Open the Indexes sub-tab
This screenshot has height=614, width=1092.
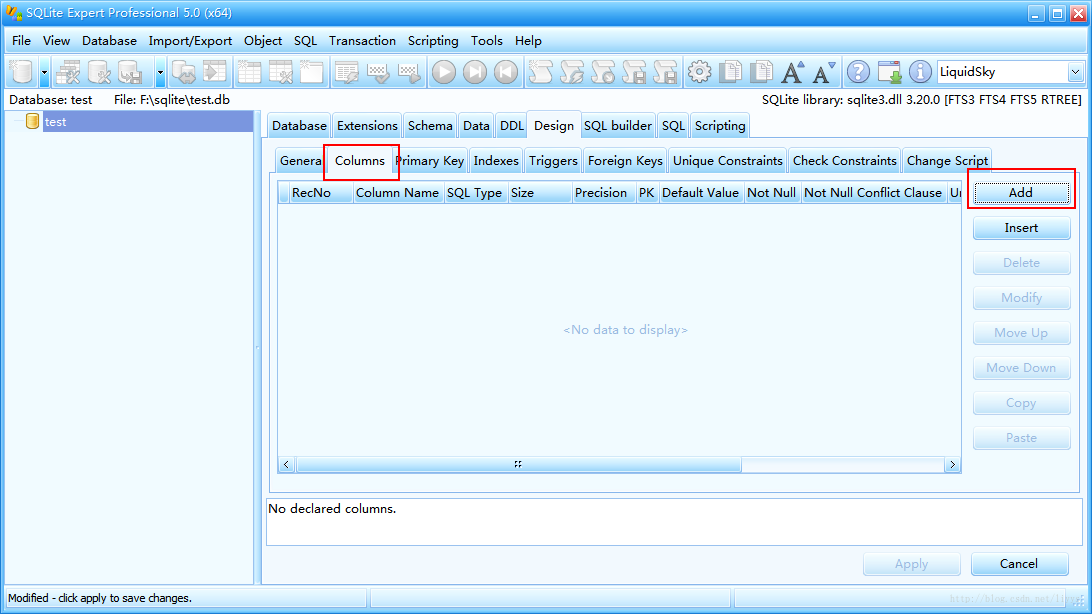(496, 161)
